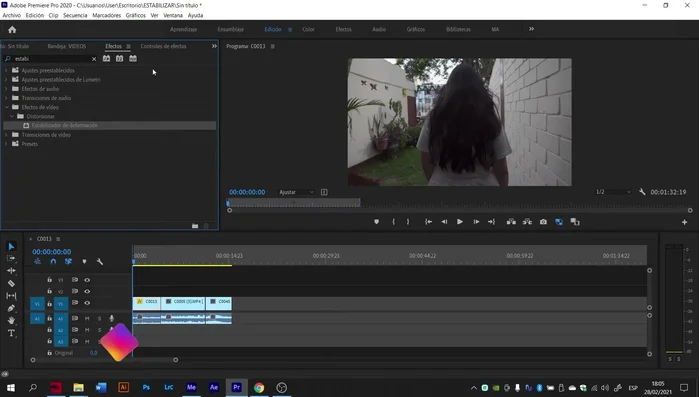Click the Lift button
The image size is (699, 397).
(511, 222)
